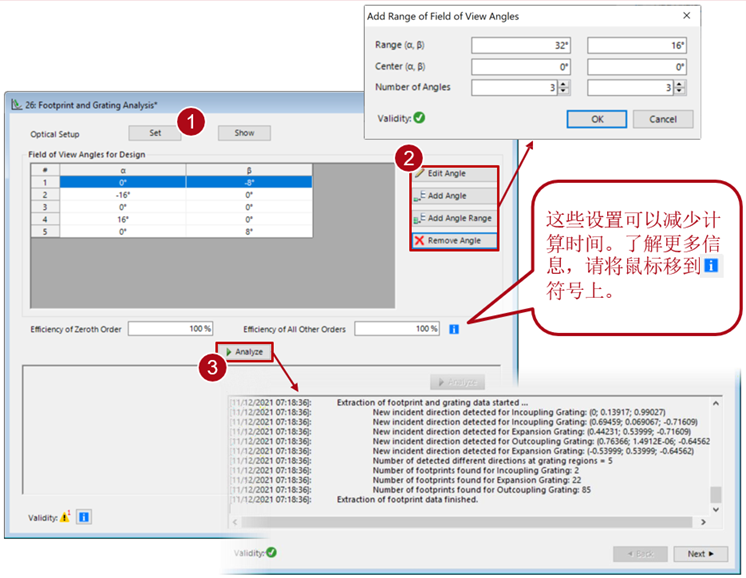Image resolution: width=746 pixels, height=578 pixels.
Task: Click the green Validity check in Add Range dialog
Action: [x=419, y=118]
